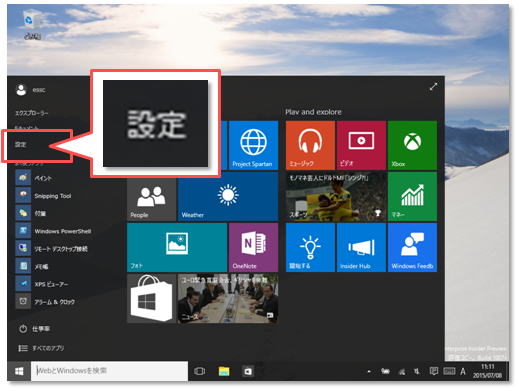Open the news photo tile
Screen dimensions: 519x391
pyautogui.click(x=228, y=299)
